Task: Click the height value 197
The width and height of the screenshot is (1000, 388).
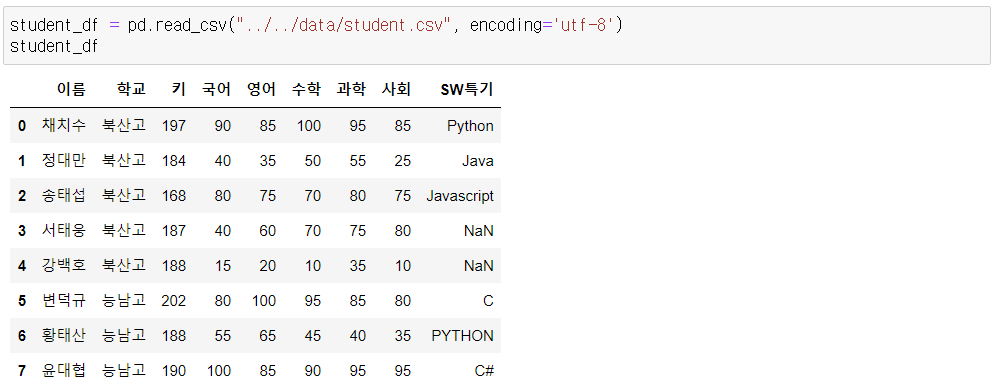Action: (174, 126)
